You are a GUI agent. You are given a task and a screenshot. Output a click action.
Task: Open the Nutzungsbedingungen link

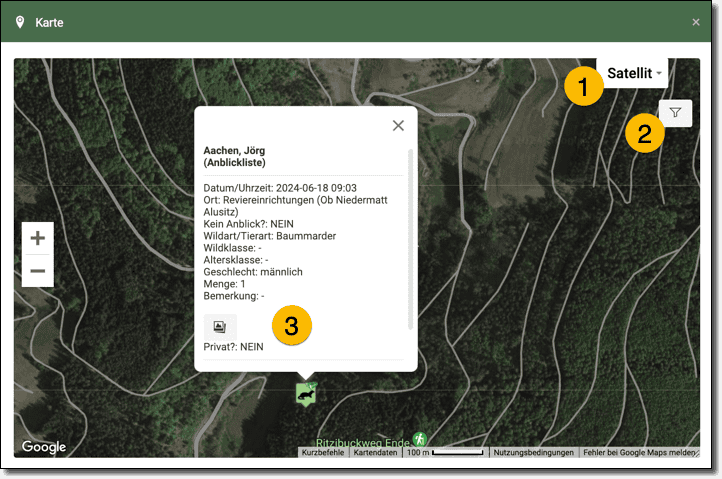coord(534,453)
